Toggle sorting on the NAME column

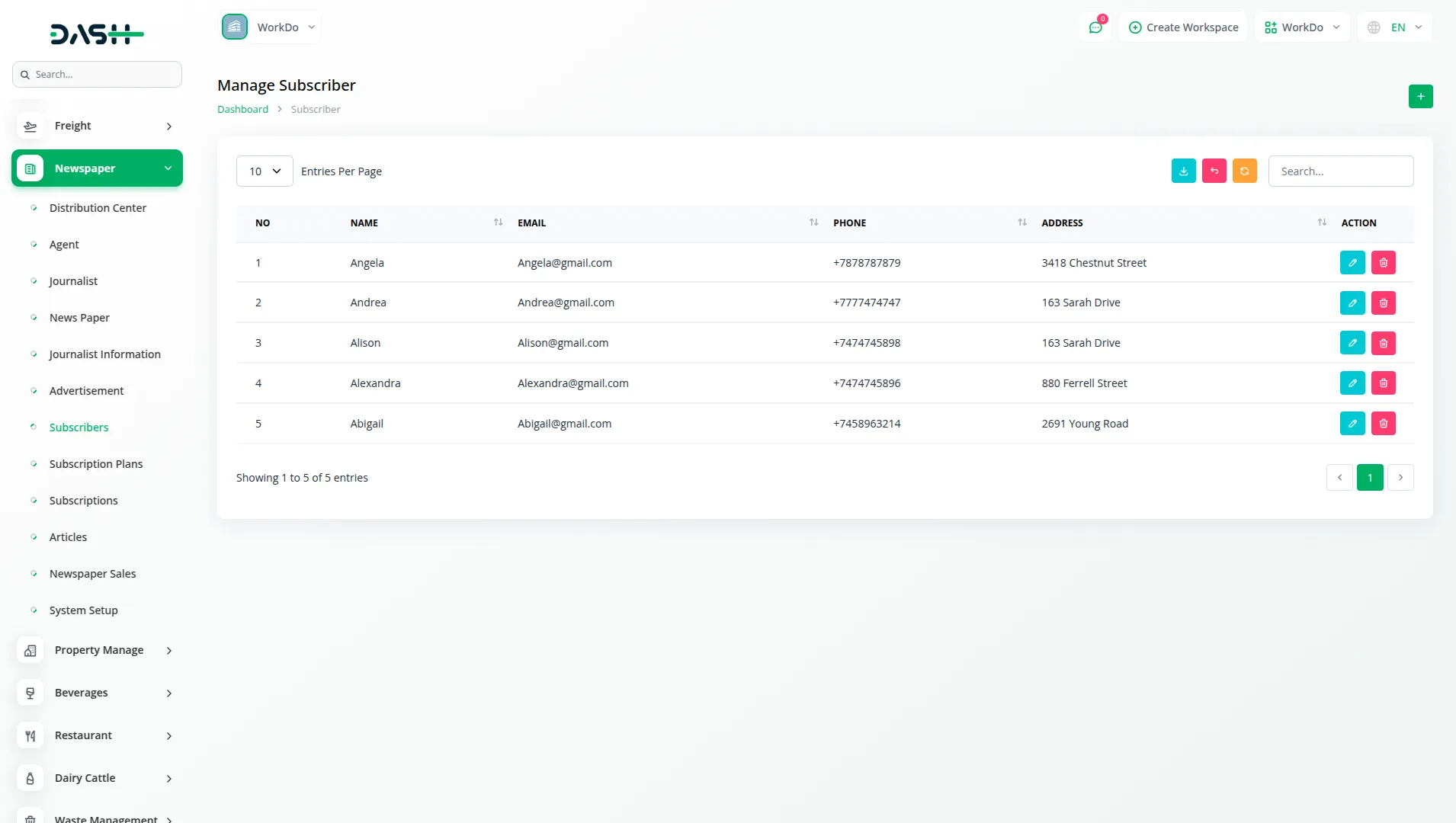coord(499,222)
